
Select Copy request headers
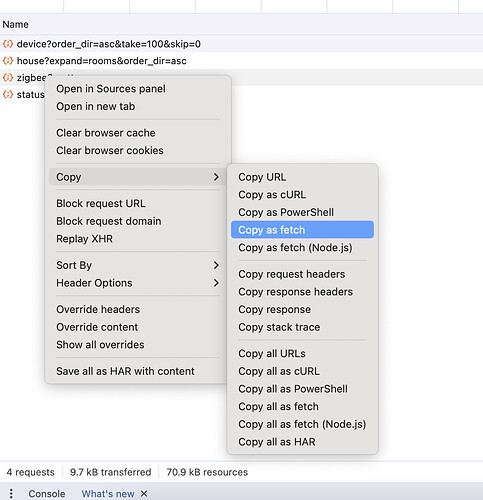pos(302,274)
